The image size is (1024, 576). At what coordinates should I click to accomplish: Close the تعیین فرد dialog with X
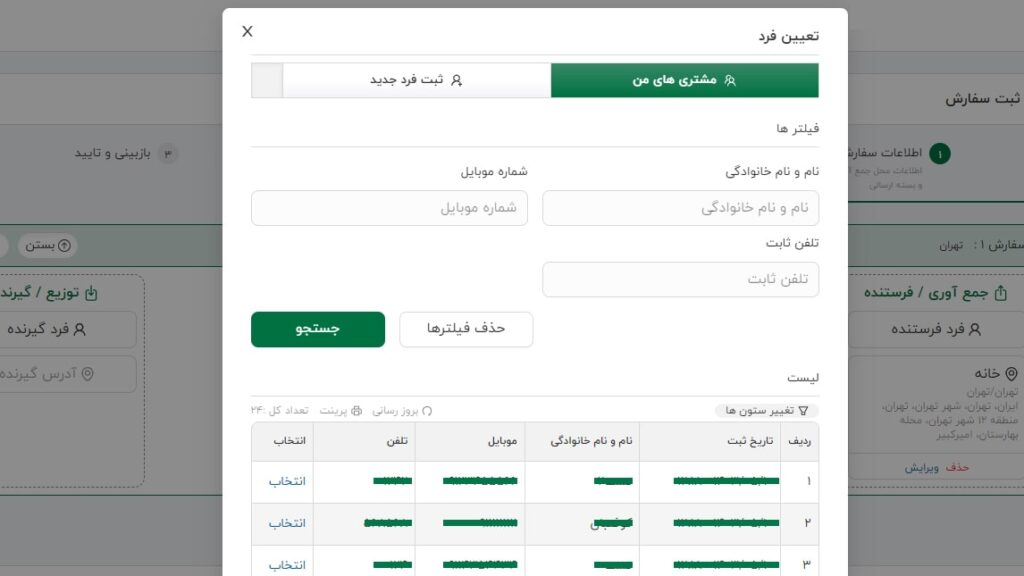click(248, 32)
